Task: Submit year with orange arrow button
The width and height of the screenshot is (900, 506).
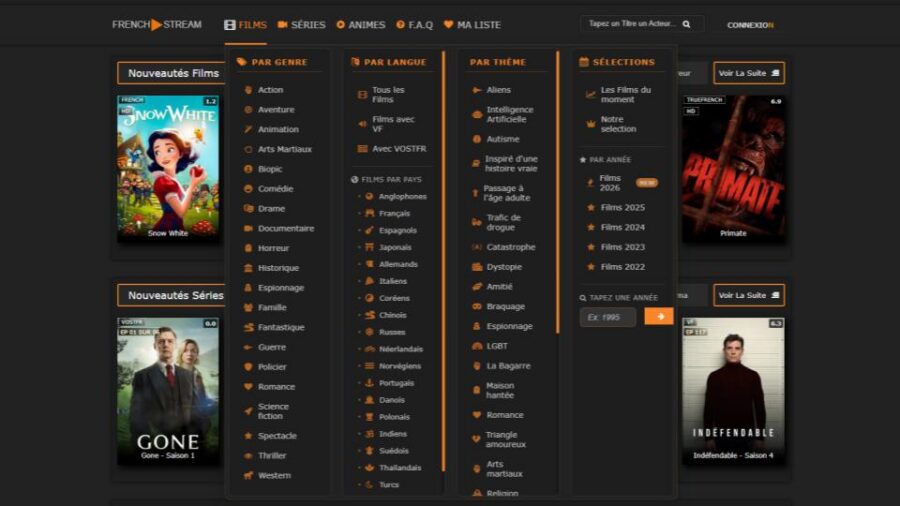Action: [659, 317]
